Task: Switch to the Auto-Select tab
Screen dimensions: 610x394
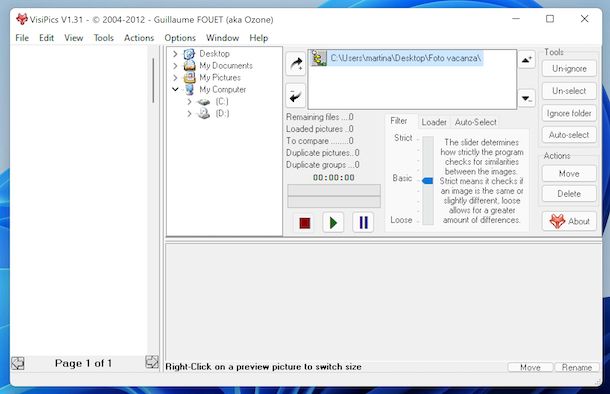Action: pyautogui.click(x=475, y=122)
